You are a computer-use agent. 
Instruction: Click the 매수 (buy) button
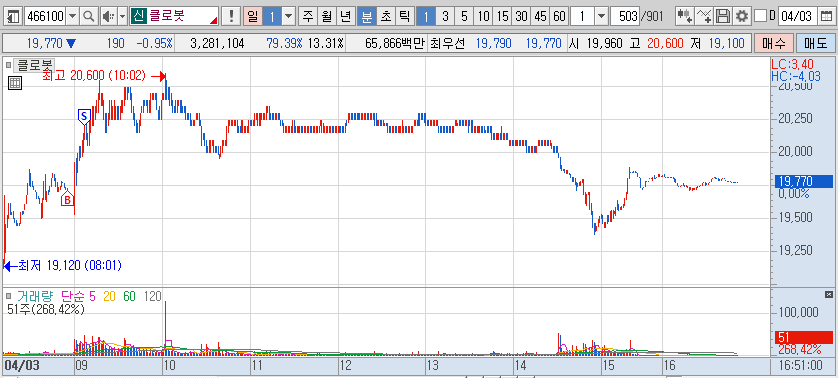773,43
